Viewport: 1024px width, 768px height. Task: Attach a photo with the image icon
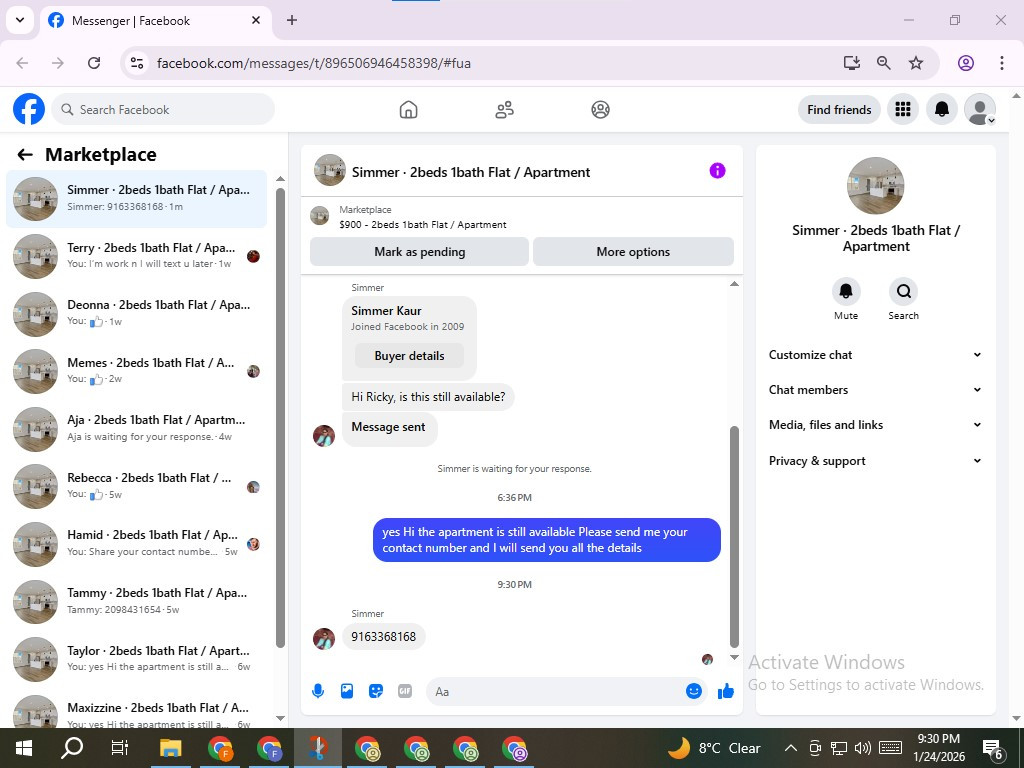click(347, 691)
